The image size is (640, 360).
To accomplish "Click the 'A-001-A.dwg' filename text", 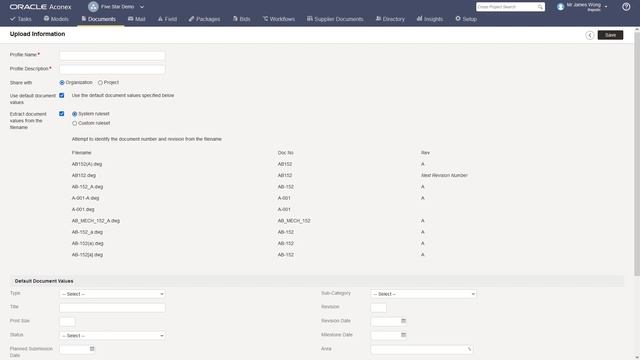I will click(85, 198).
